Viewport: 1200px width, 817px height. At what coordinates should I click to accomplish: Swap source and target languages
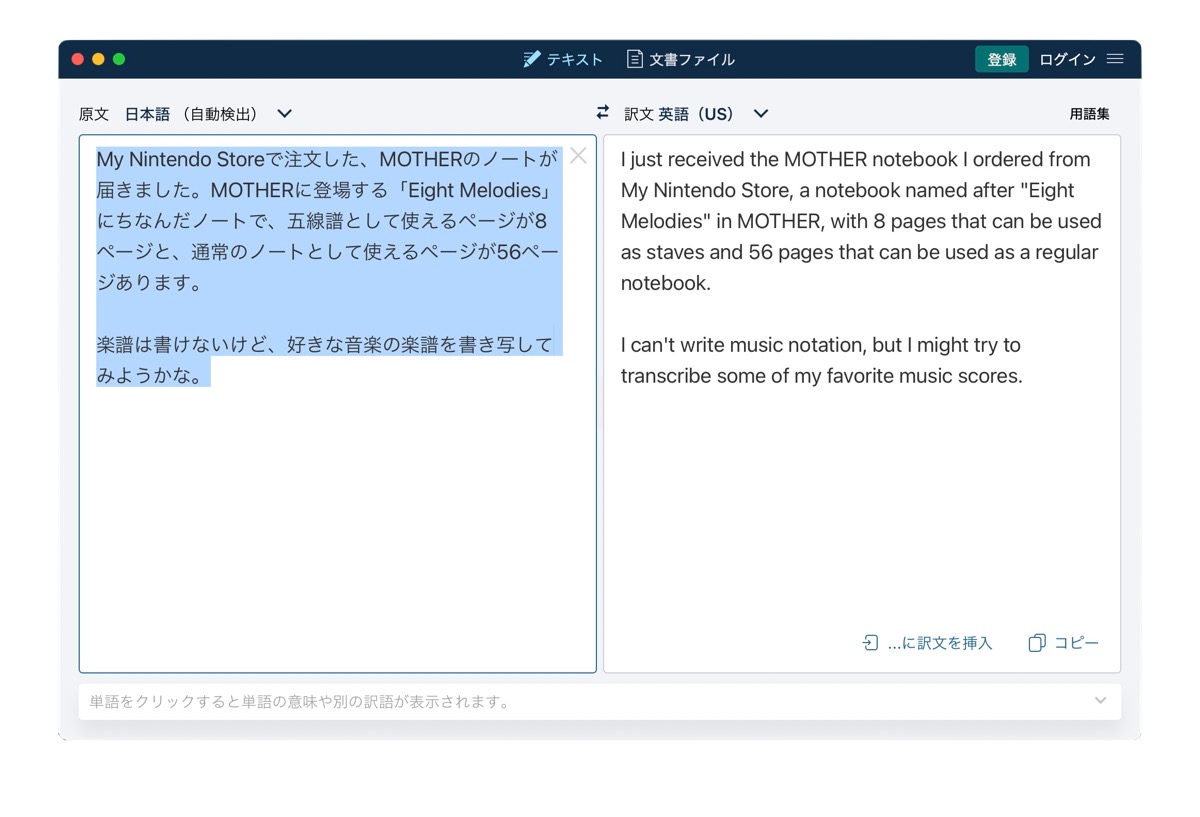[x=602, y=113]
